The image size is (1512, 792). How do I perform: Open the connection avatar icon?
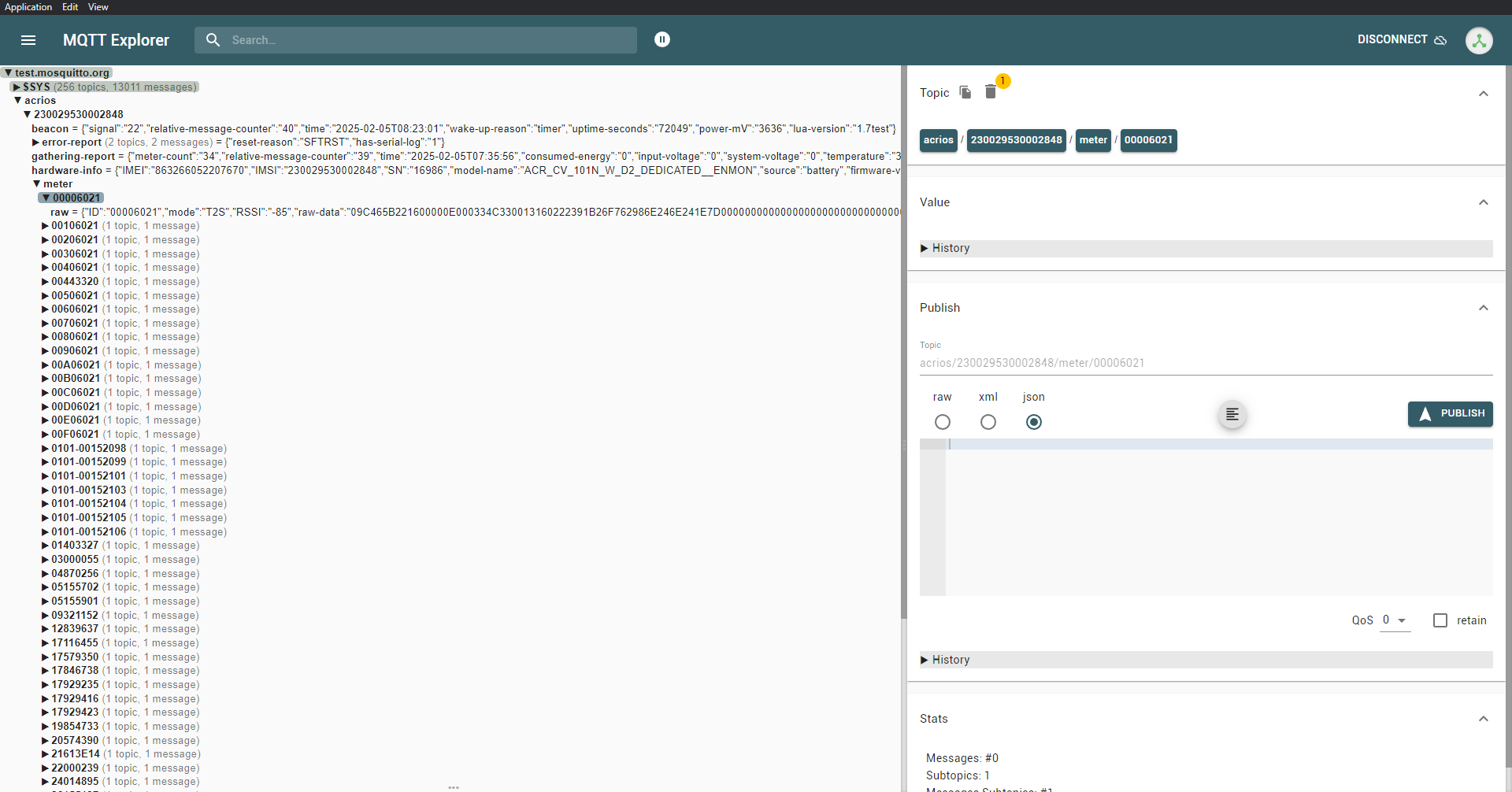coord(1478,40)
